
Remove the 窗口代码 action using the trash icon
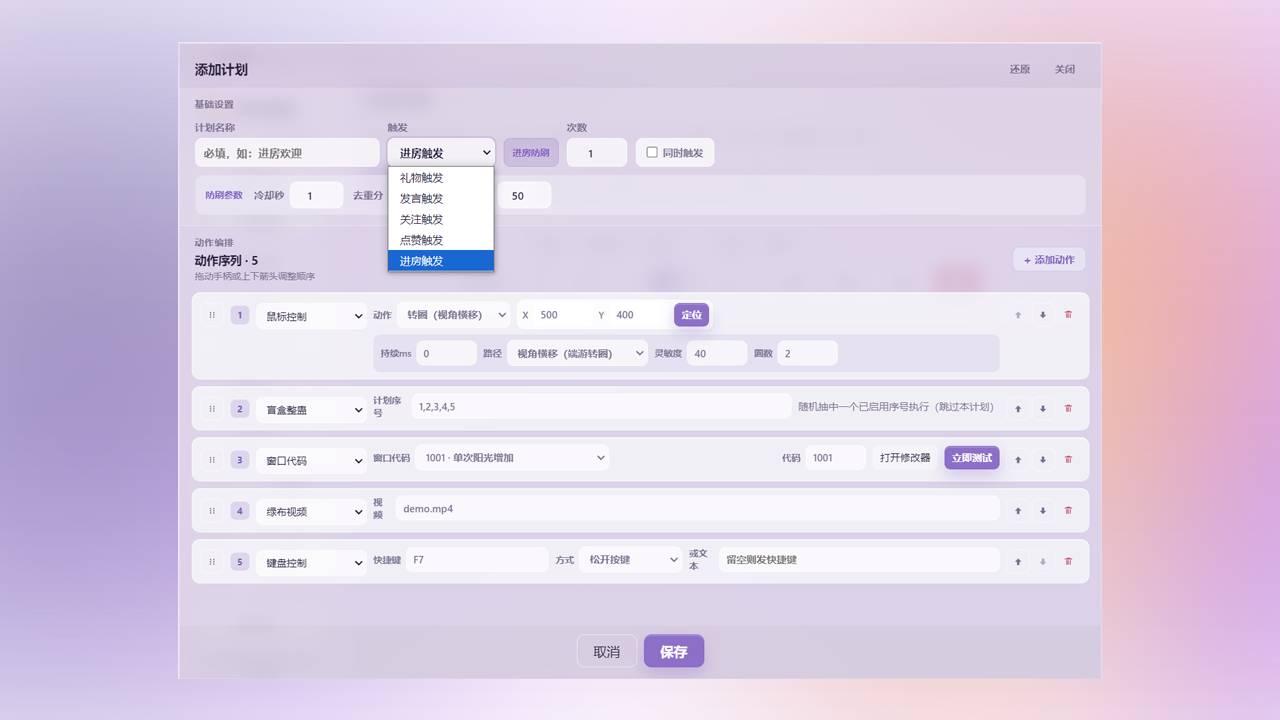pyautogui.click(x=1068, y=459)
